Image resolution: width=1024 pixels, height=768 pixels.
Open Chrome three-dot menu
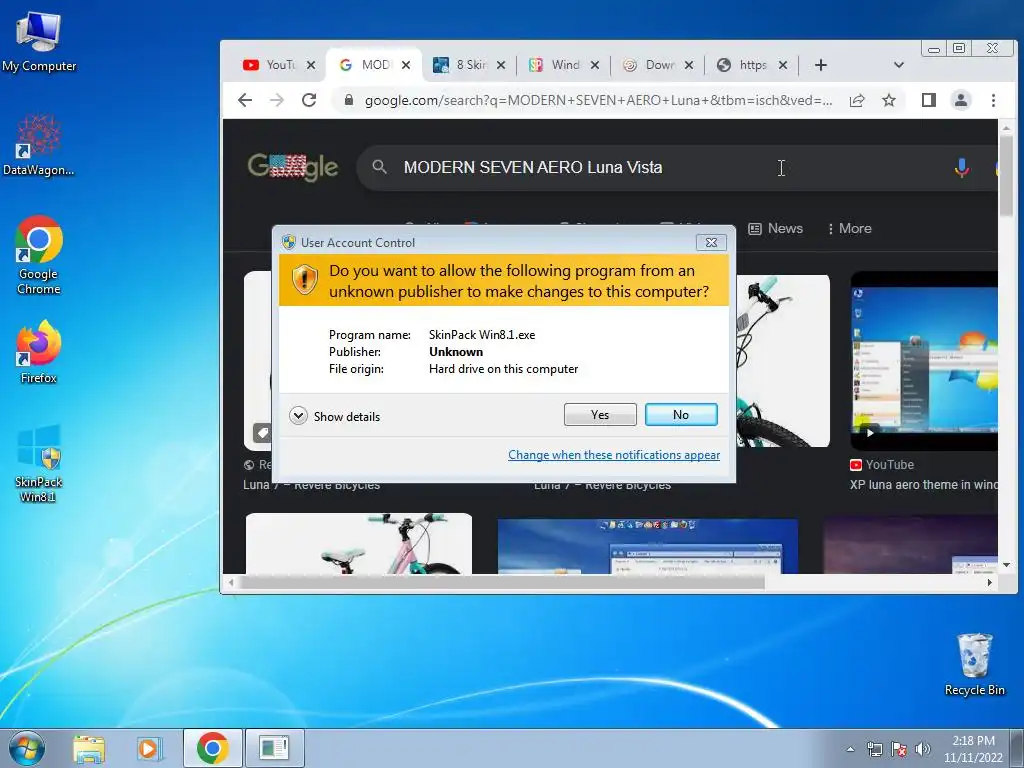[x=993, y=100]
